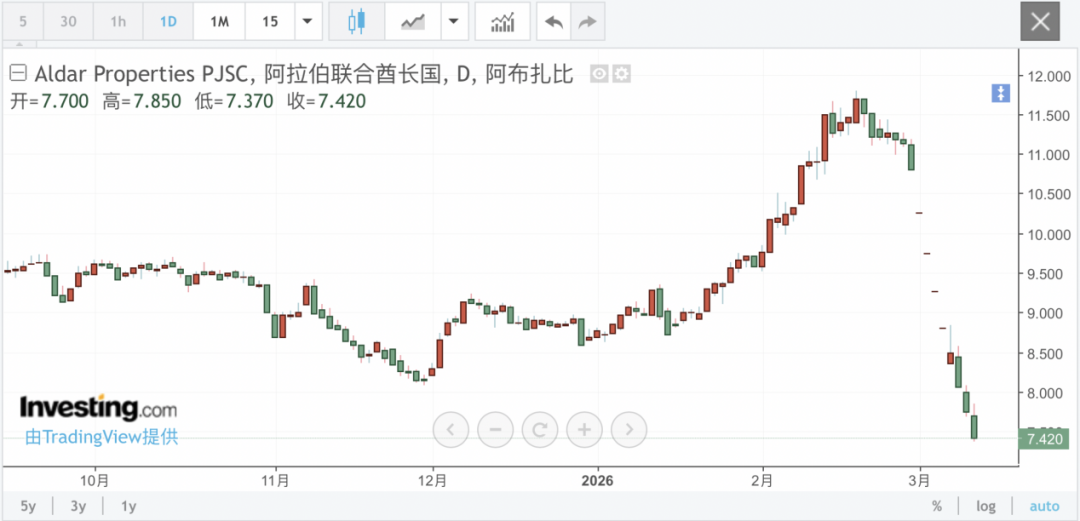Viewport: 1080px width, 521px height.
Task: Open chart style dropdown arrow
Action: (455, 21)
